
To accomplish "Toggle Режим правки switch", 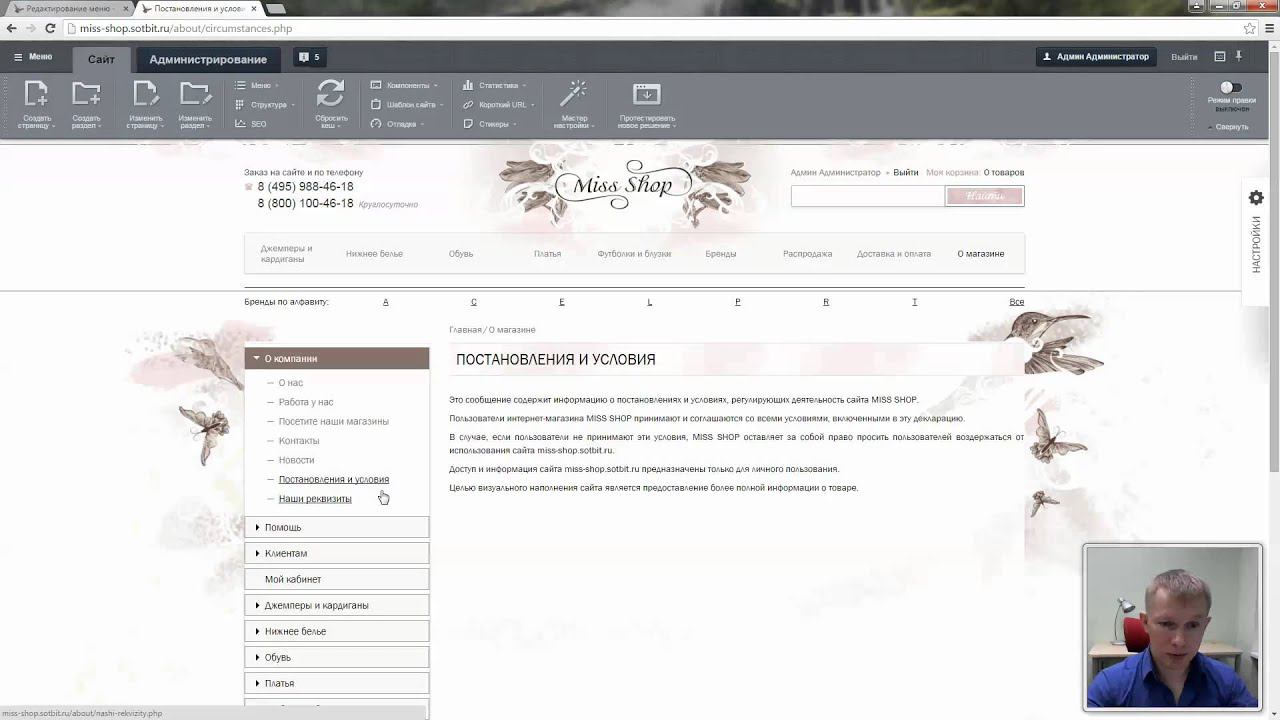I will 1231,88.
